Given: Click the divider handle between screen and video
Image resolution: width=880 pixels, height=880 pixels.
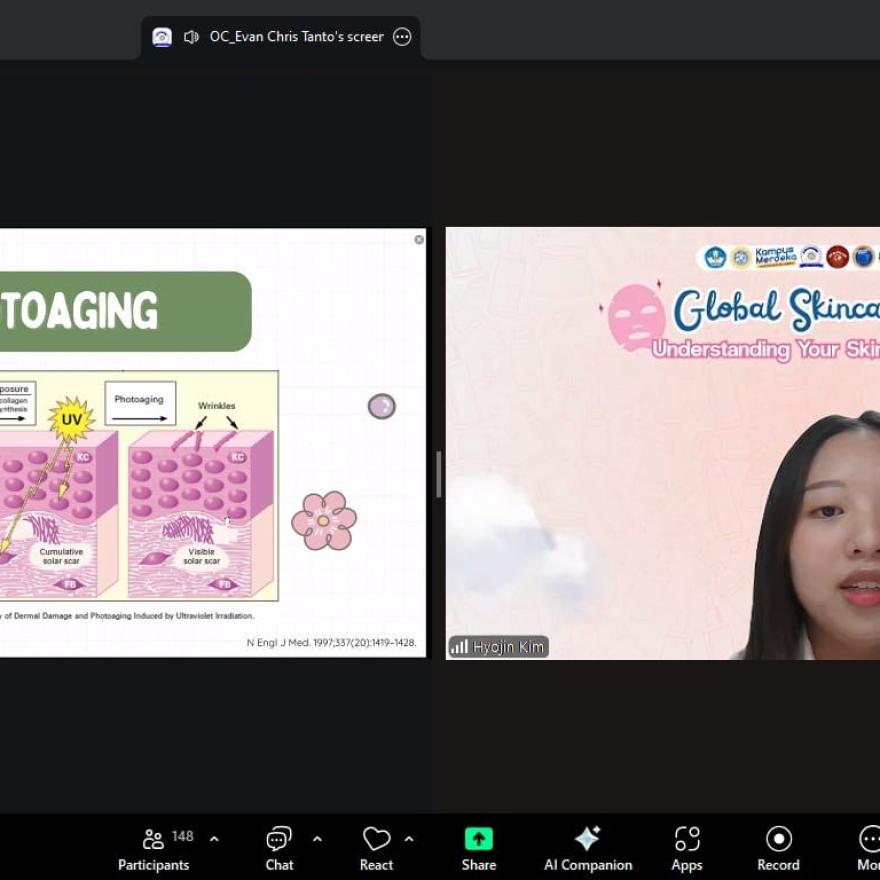Looking at the screenshot, I should [x=438, y=475].
